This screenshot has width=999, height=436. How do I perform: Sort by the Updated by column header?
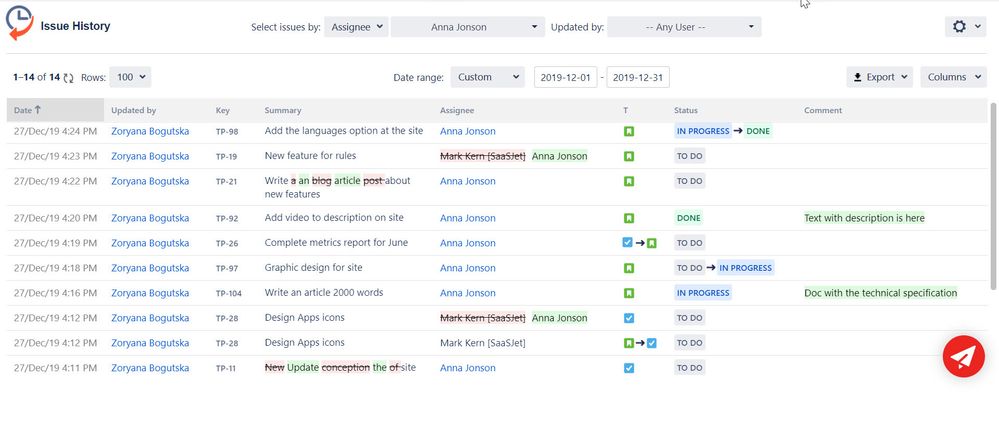[133, 110]
